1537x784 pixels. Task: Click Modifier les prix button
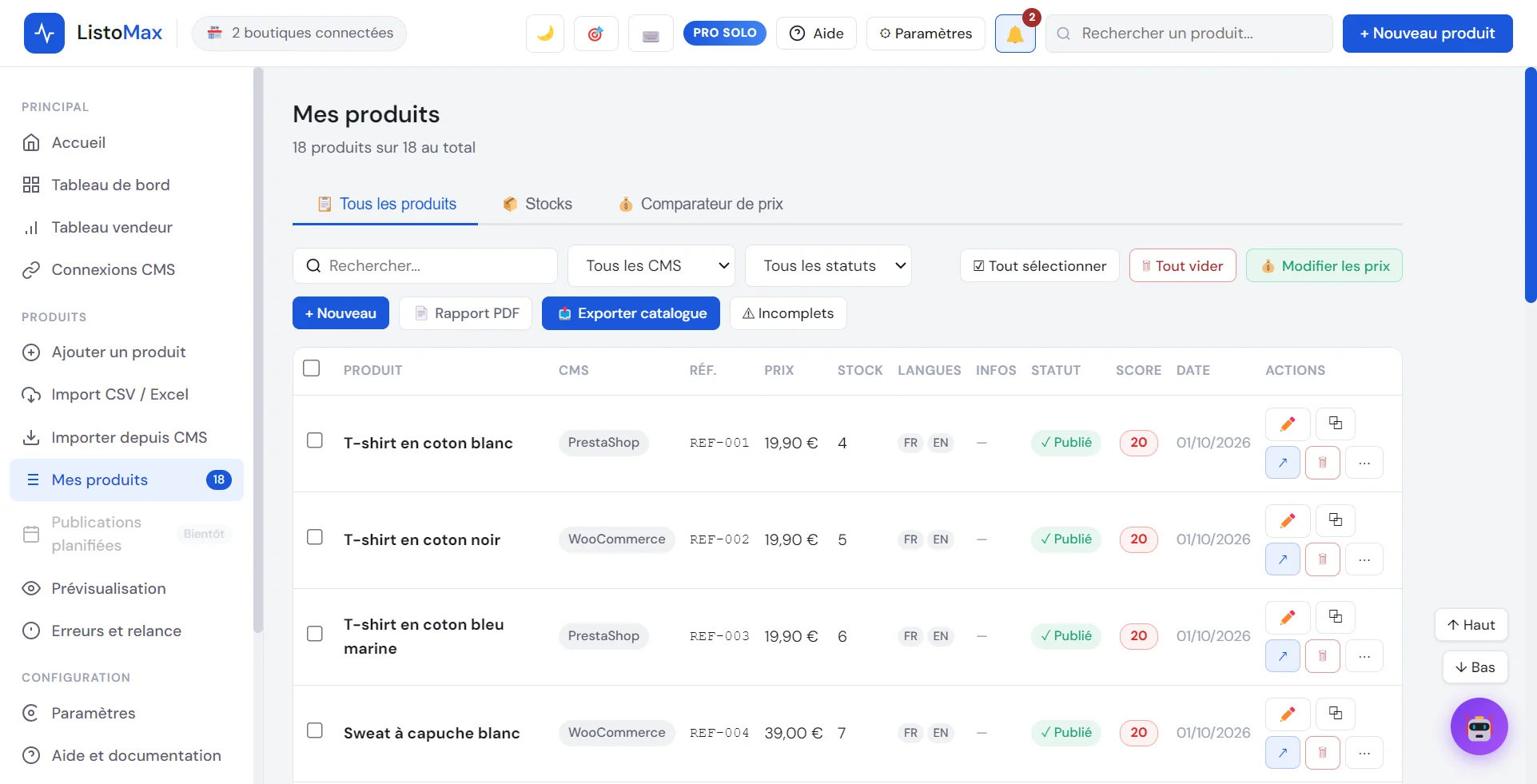(x=1324, y=266)
